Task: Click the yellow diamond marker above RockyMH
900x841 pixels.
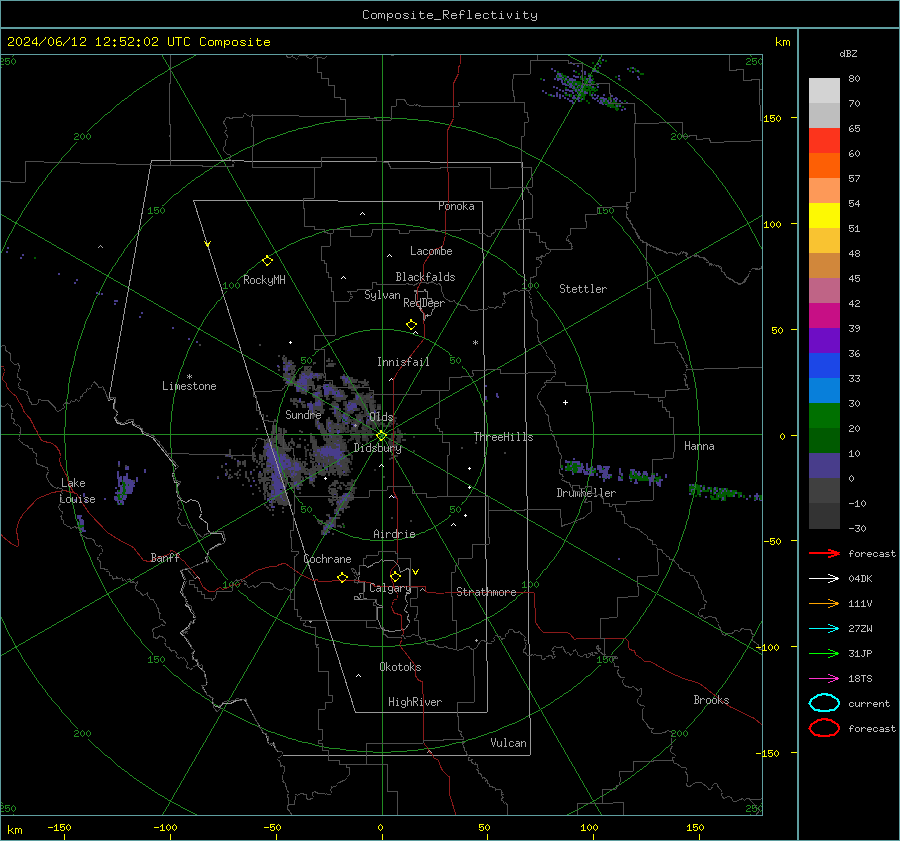Action: 267,261
